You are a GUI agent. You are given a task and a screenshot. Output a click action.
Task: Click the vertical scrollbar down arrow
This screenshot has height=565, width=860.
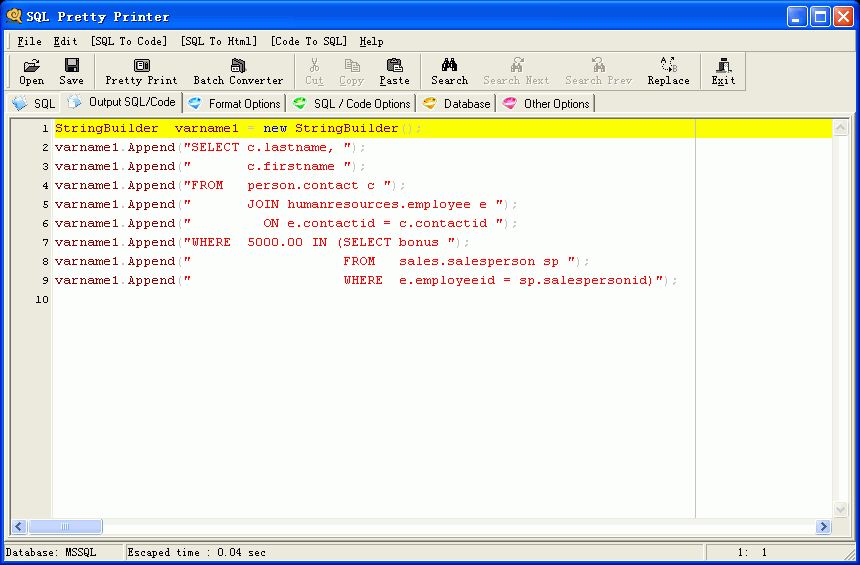[x=840, y=510]
